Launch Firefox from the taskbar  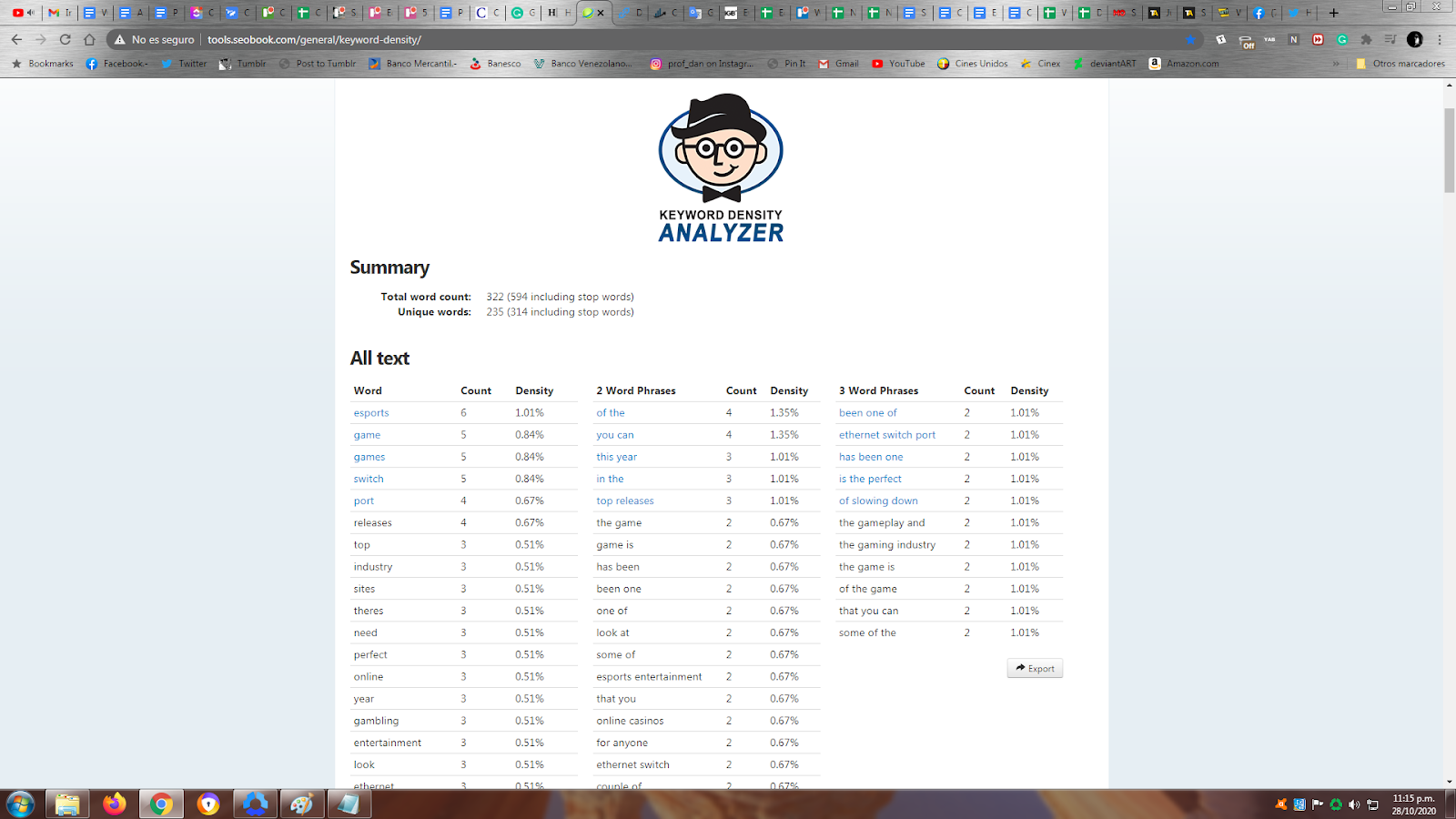click(115, 804)
